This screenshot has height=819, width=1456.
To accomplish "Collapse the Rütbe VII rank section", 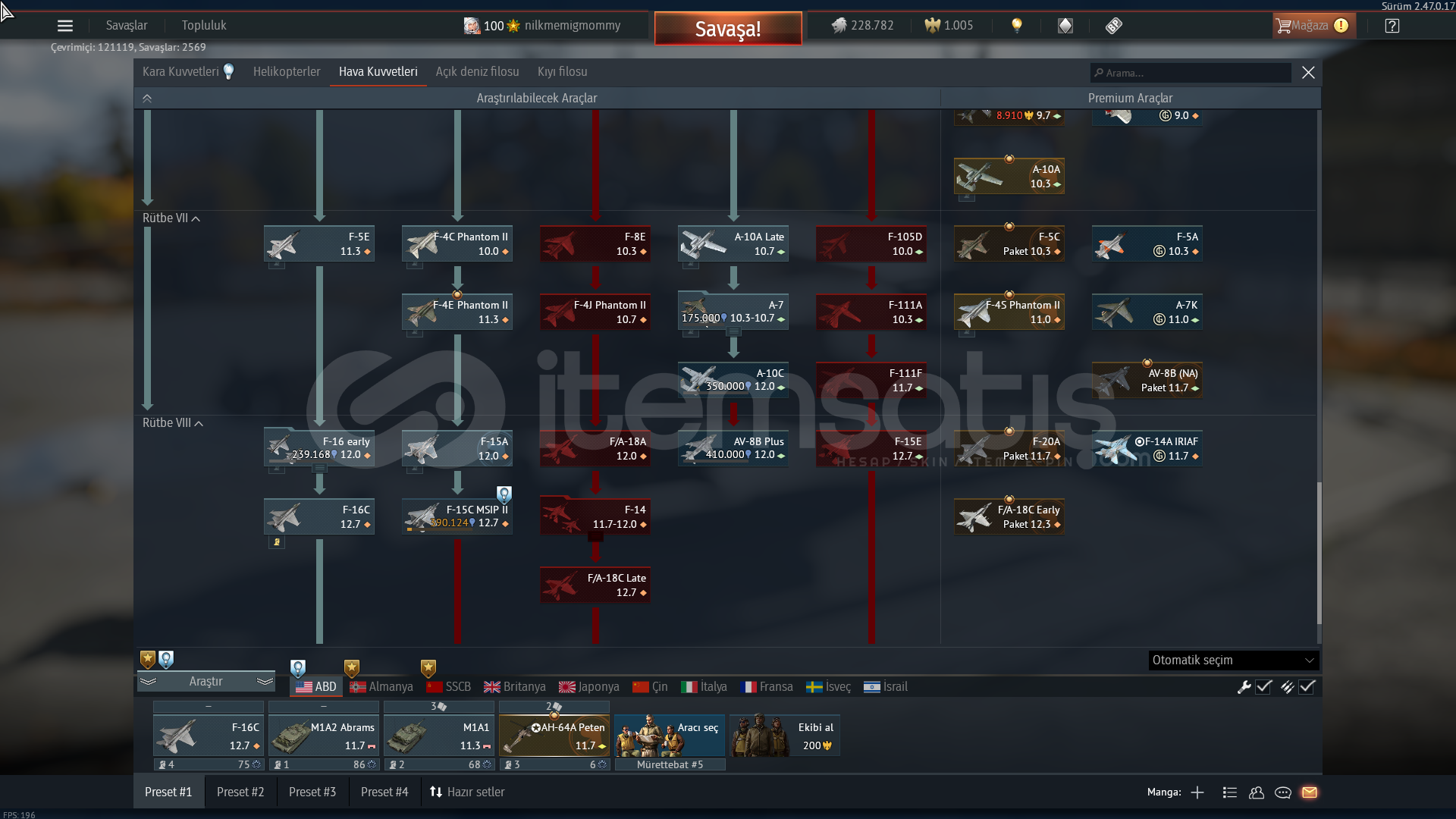I will 171,218.
